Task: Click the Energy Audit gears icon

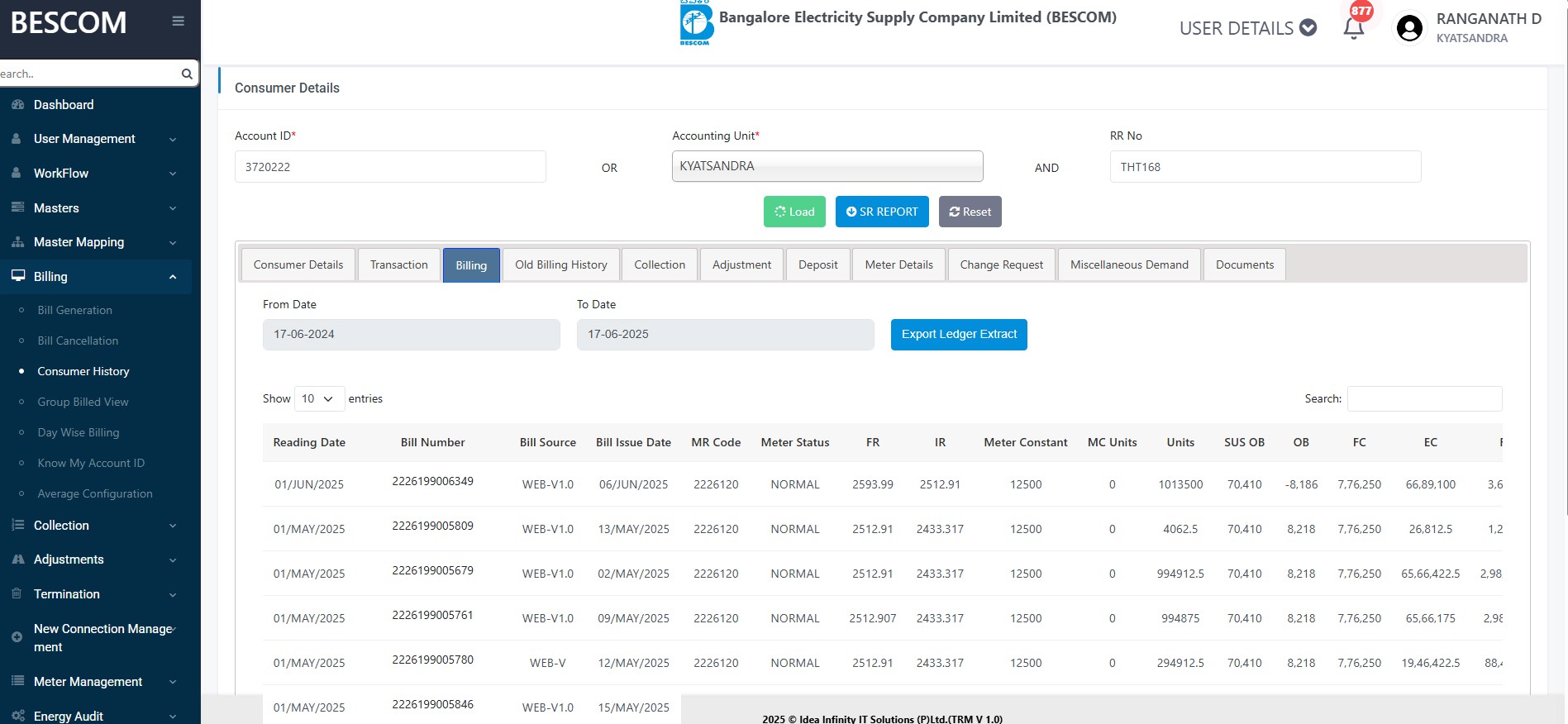Action: [x=17, y=716]
